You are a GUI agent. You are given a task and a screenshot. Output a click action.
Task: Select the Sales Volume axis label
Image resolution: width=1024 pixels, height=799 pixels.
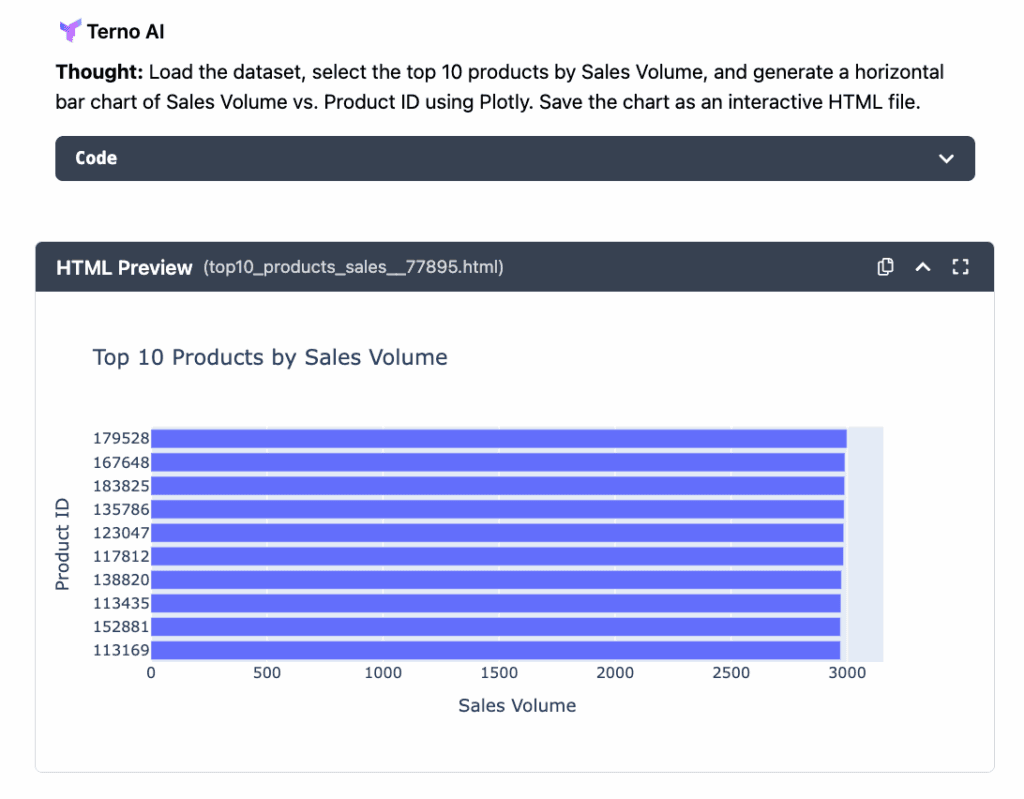coord(517,705)
